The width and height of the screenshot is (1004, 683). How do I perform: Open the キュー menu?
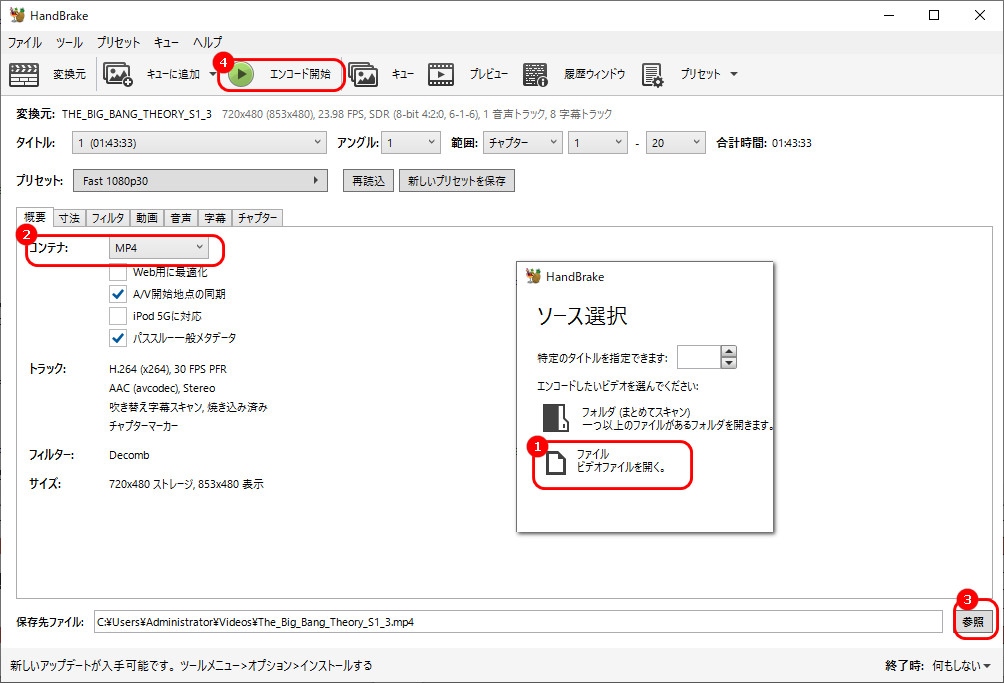[166, 42]
